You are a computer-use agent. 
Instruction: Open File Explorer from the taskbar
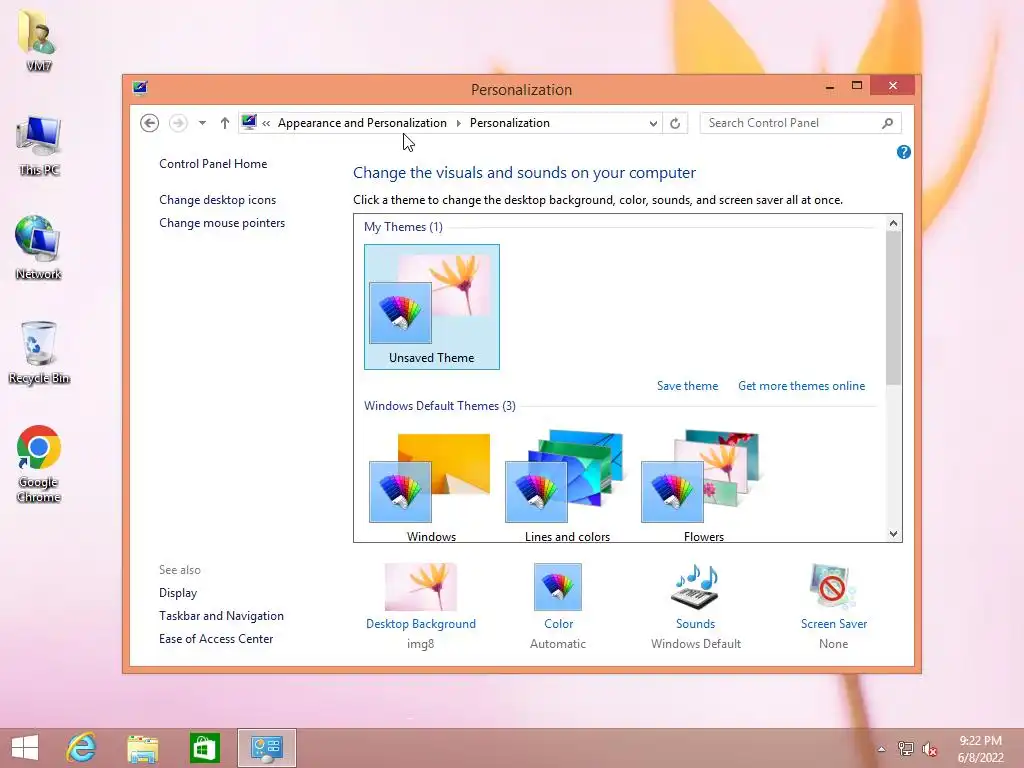click(142, 748)
